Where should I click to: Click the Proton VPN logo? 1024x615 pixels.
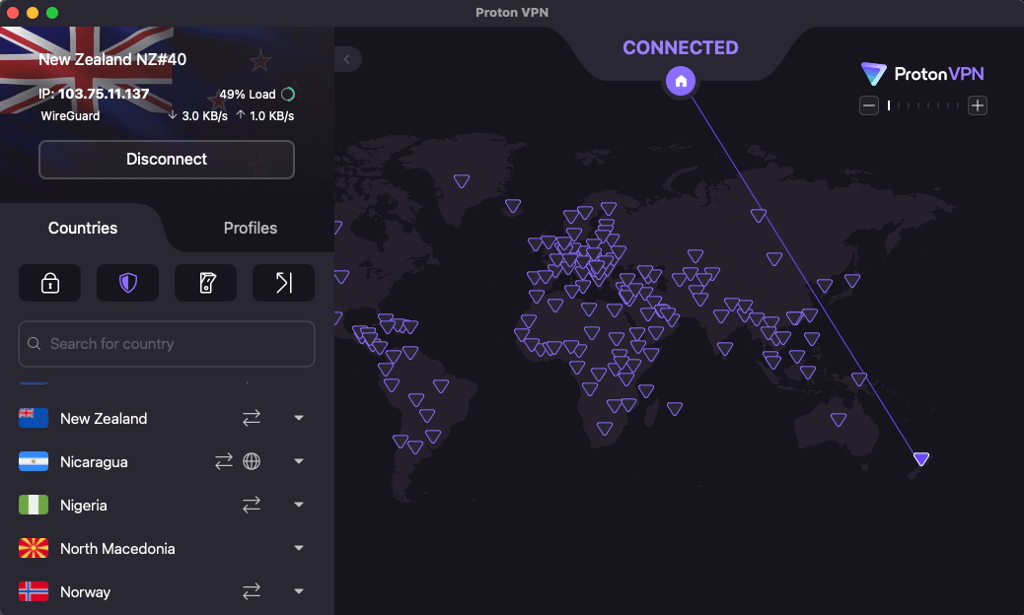click(x=922, y=74)
